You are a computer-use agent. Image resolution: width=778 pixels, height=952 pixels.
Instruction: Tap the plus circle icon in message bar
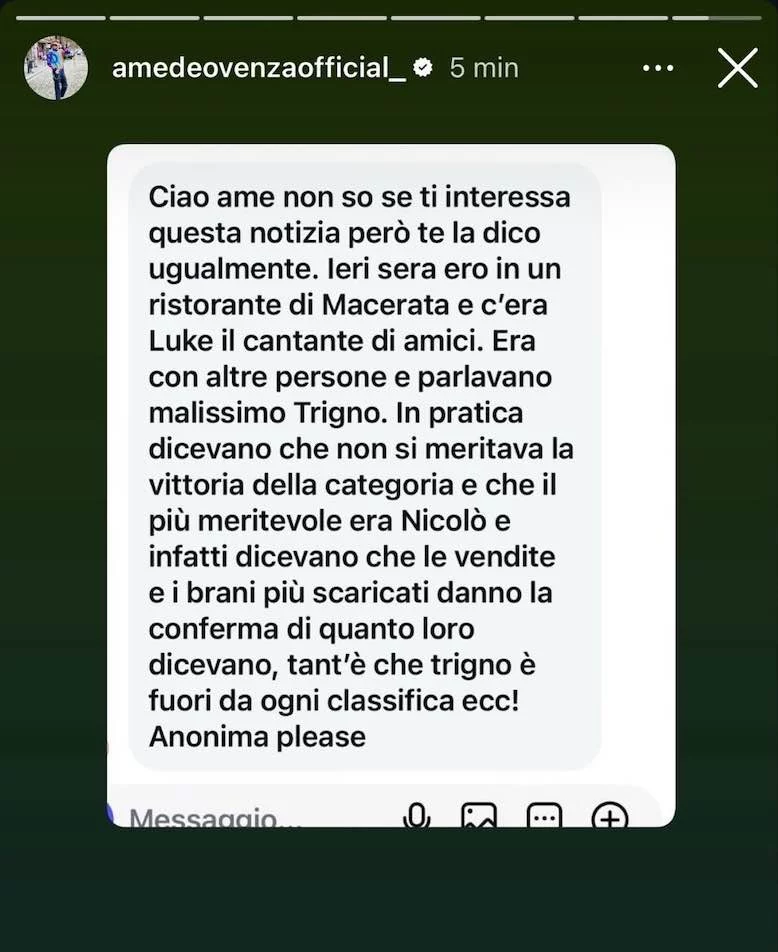click(609, 815)
